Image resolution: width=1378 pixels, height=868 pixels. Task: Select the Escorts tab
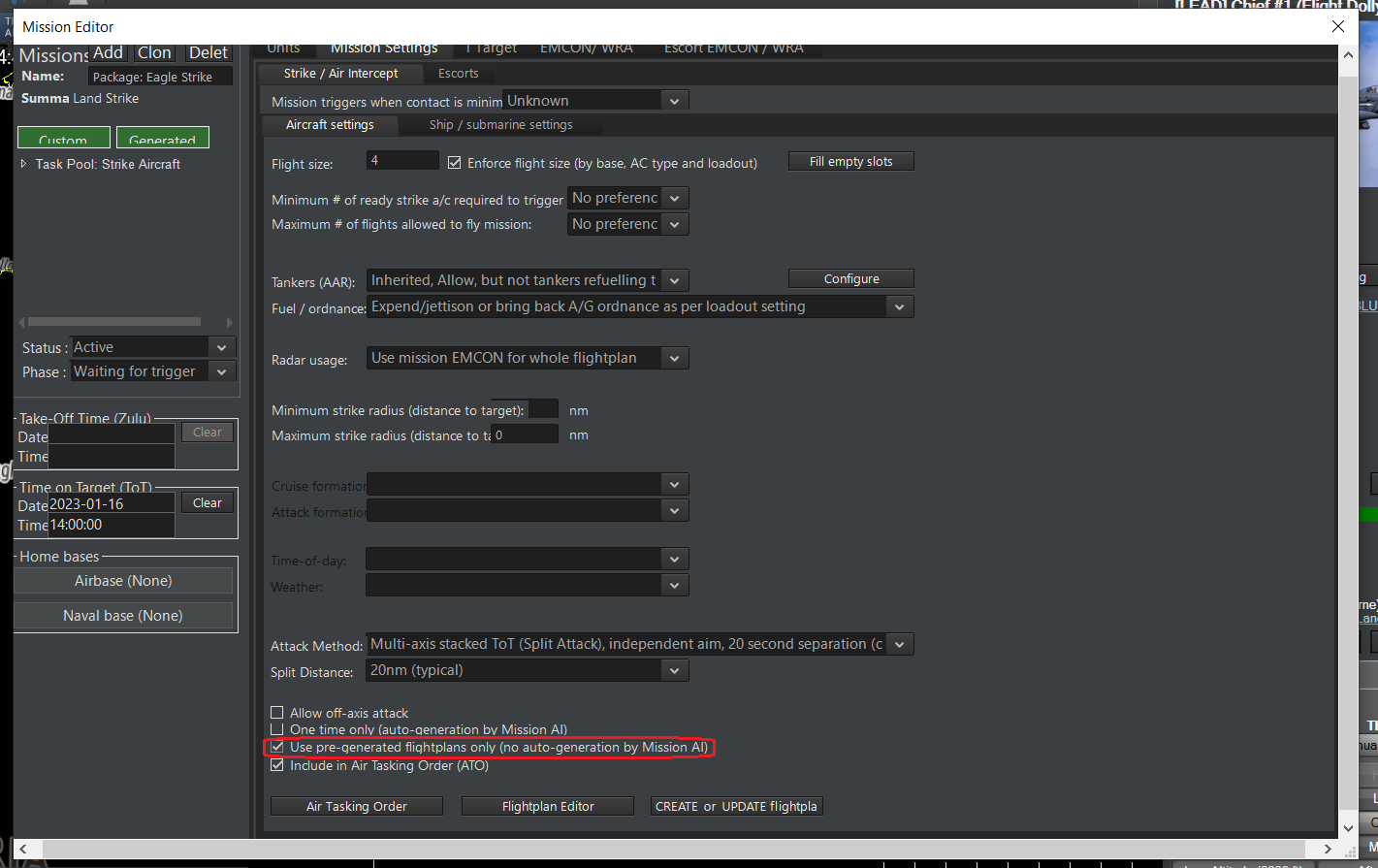(x=459, y=74)
